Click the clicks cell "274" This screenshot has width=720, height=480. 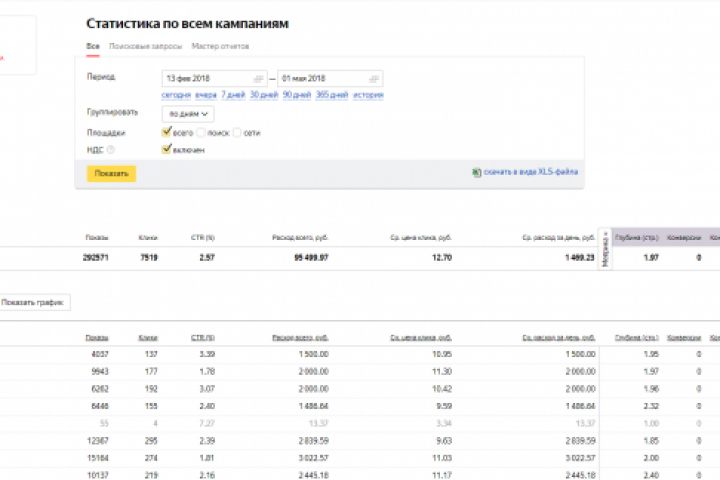point(151,458)
